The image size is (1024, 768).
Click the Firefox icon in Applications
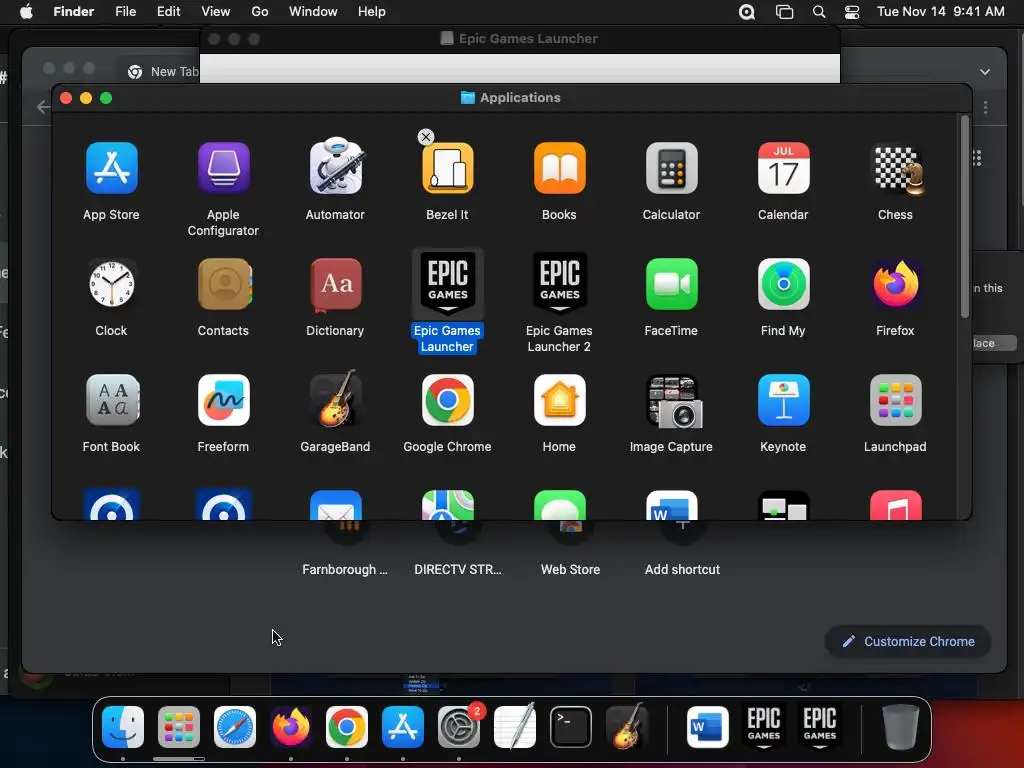point(896,284)
